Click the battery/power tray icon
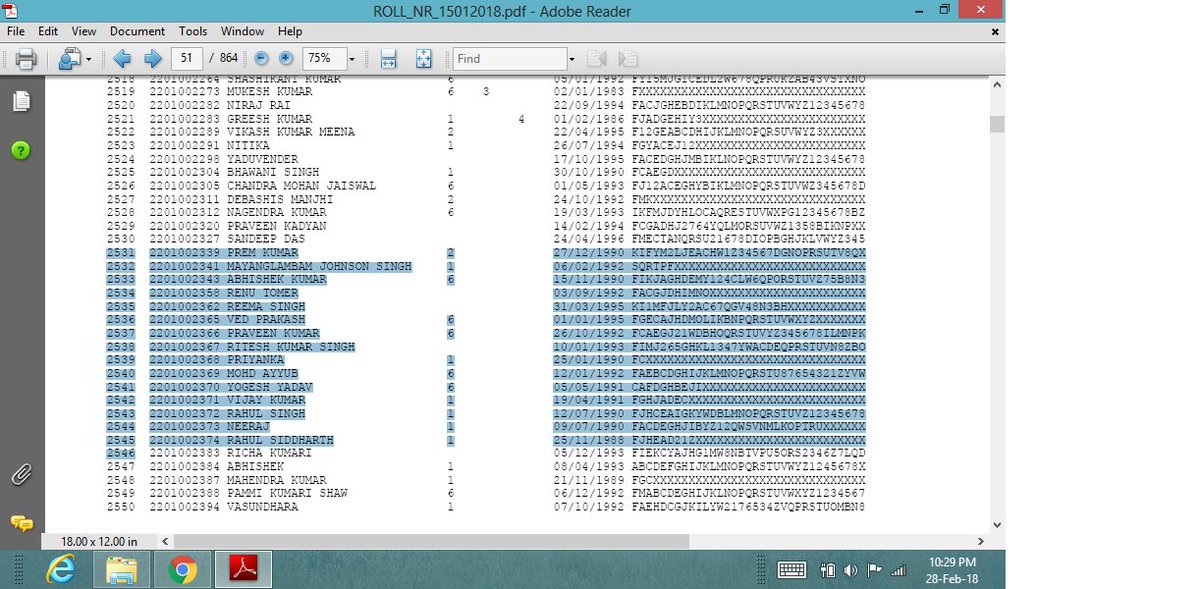 [x=828, y=570]
